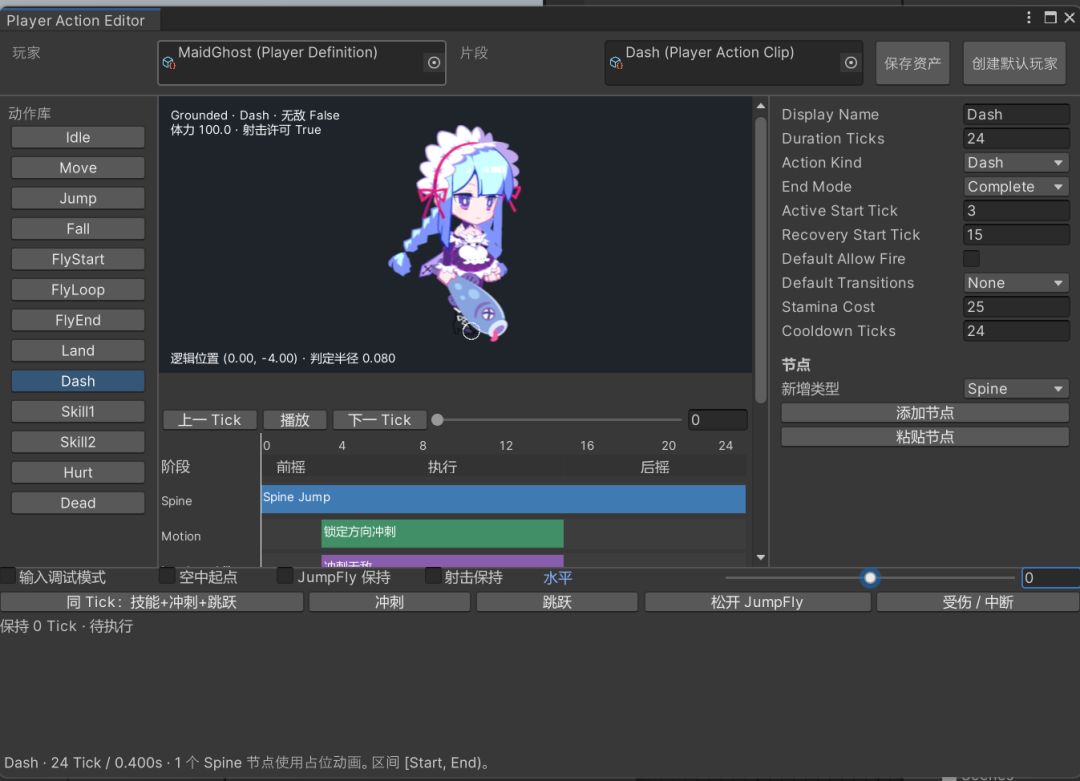The height and width of the screenshot is (781, 1080).
Task: Select the Hurt action
Action: (x=78, y=472)
